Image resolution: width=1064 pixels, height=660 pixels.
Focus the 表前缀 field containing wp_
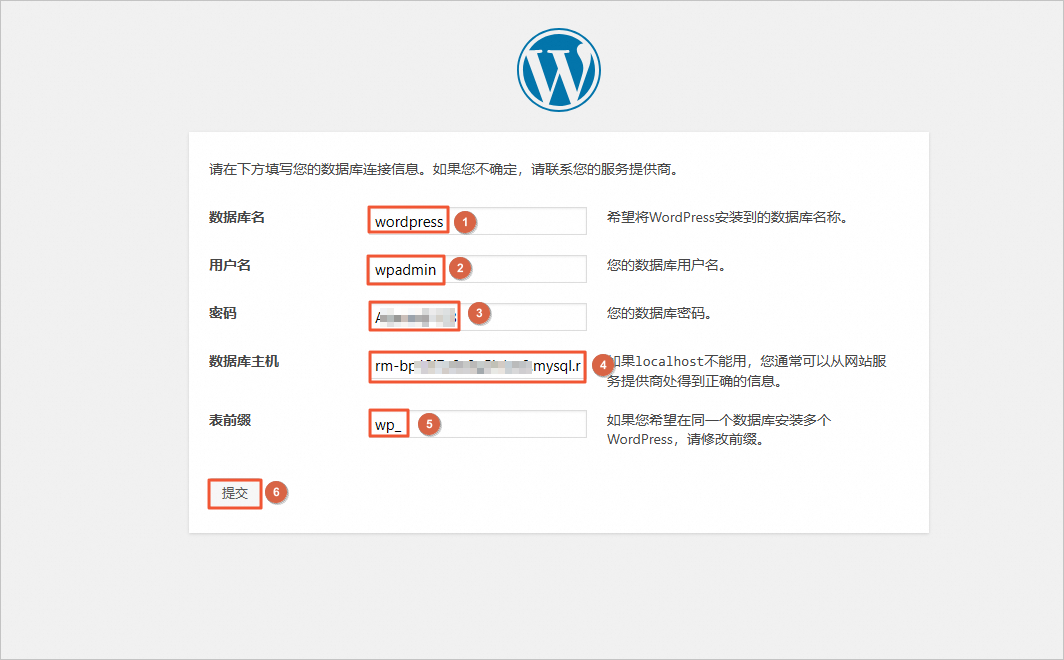478,424
